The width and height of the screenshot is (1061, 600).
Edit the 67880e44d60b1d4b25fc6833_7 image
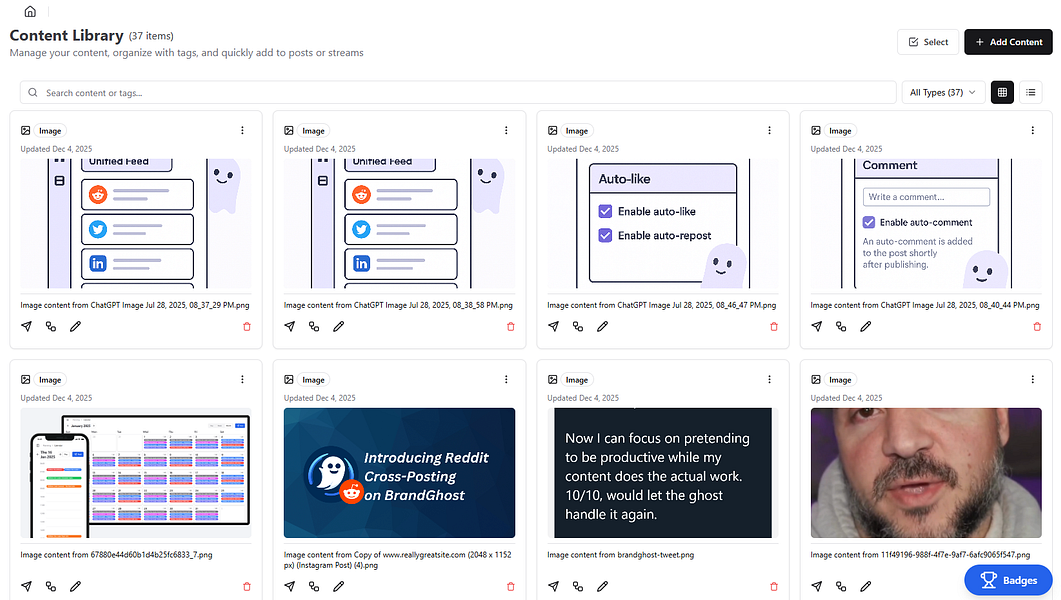click(75, 586)
